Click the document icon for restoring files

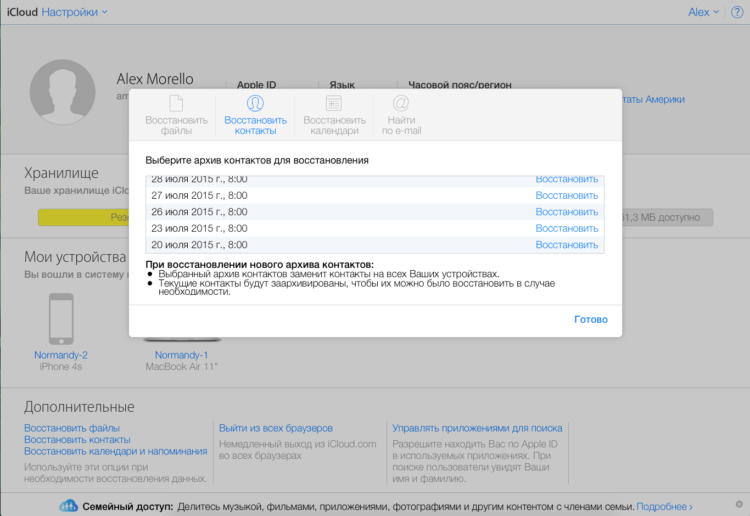click(176, 103)
